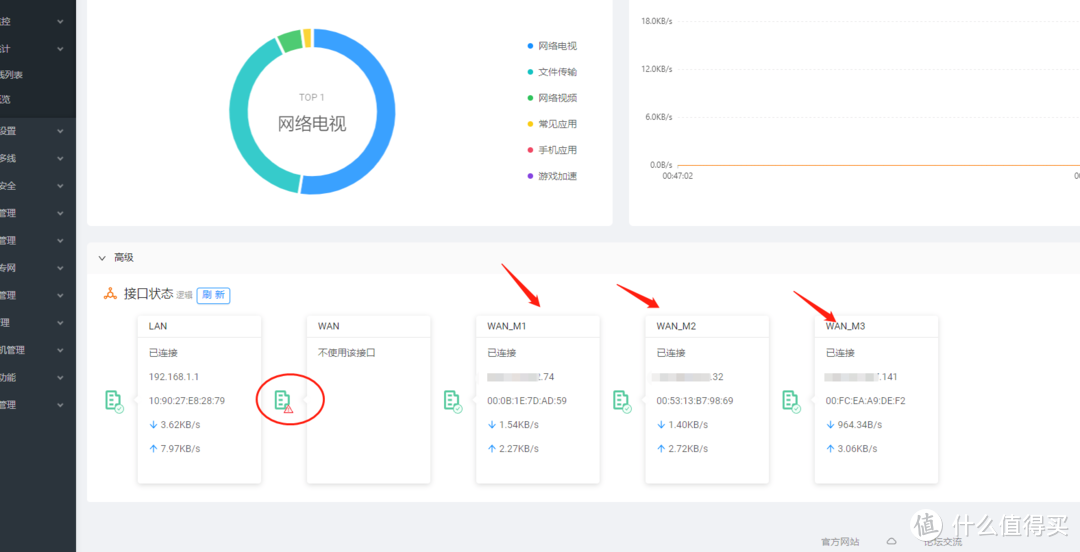Image resolution: width=1080 pixels, height=552 pixels.
Task: Click the 游戏加速 legend entry
Action: 552,176
